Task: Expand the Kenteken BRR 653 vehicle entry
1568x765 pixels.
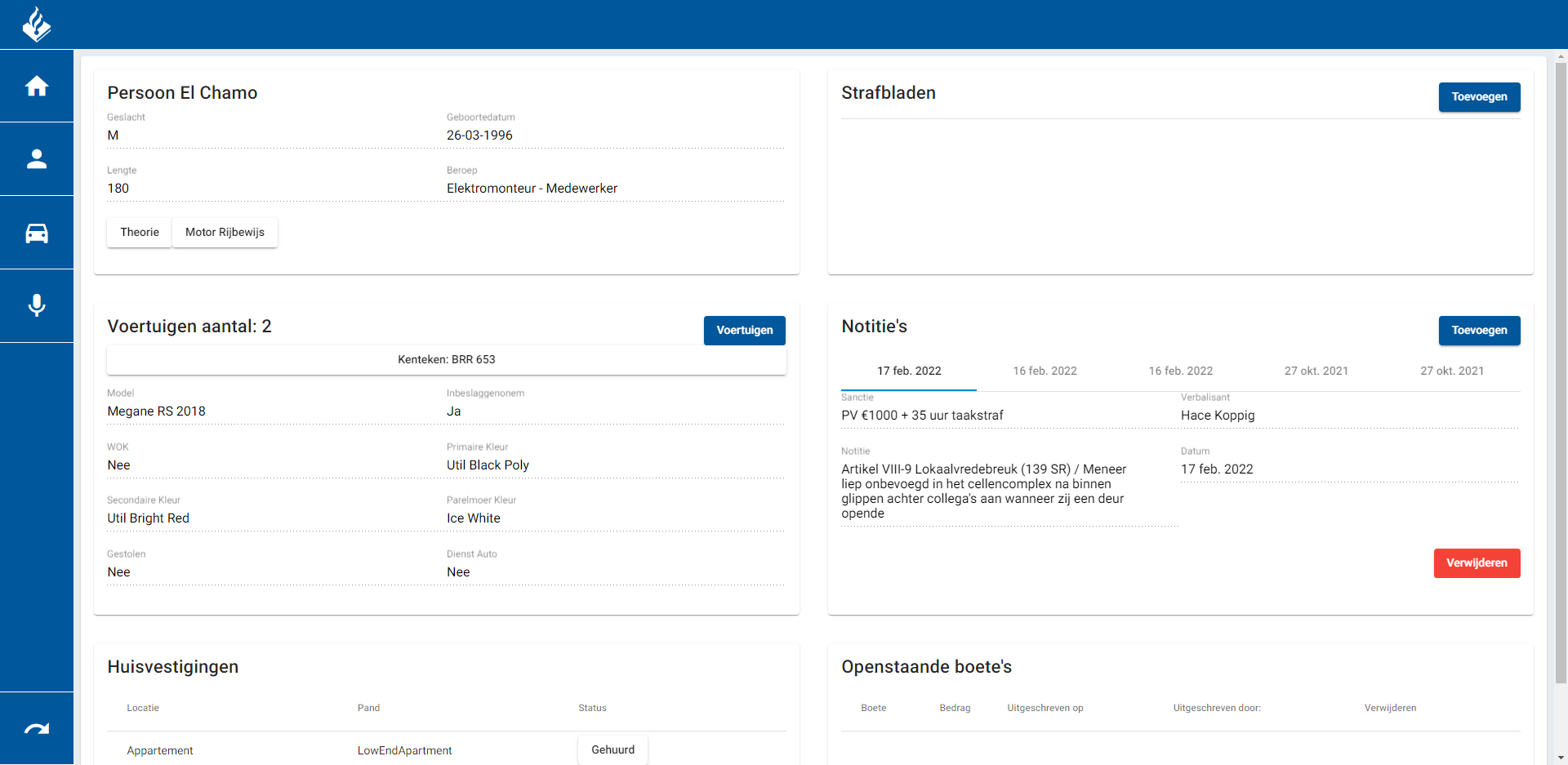Action: point(446,359)
